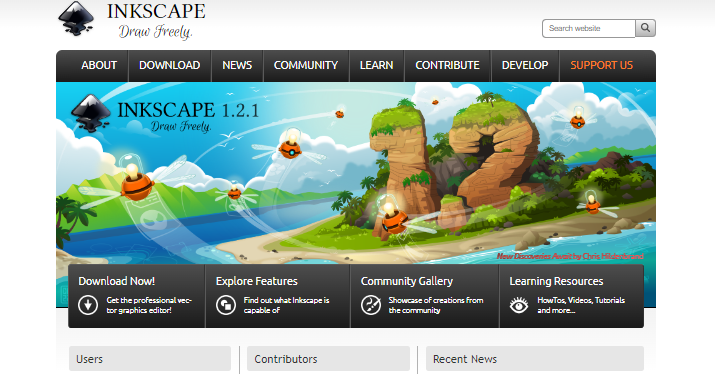Go to the News section

[x=237, y=65]
